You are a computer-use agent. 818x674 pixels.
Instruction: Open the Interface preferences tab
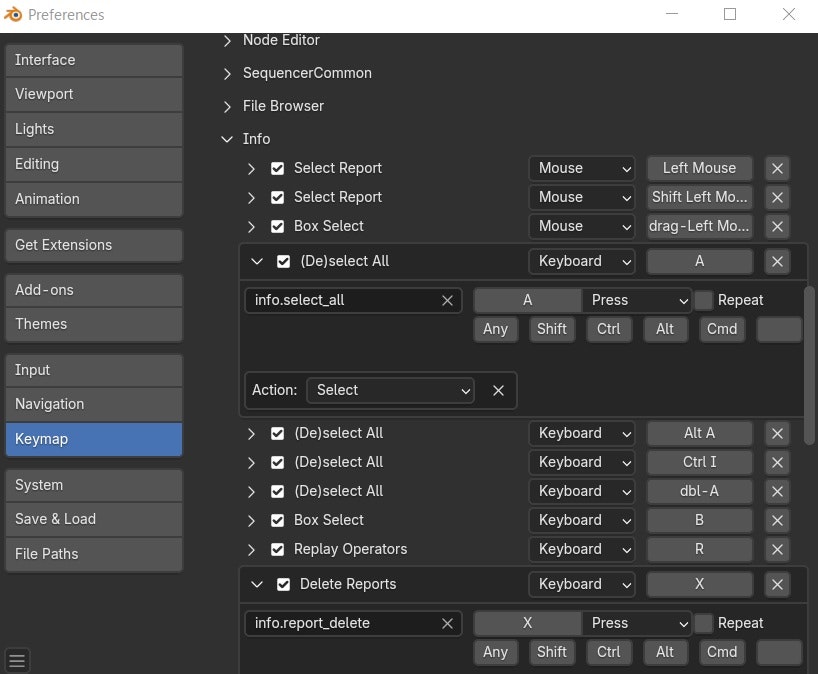pyautogui.click(x=94, y=61)
